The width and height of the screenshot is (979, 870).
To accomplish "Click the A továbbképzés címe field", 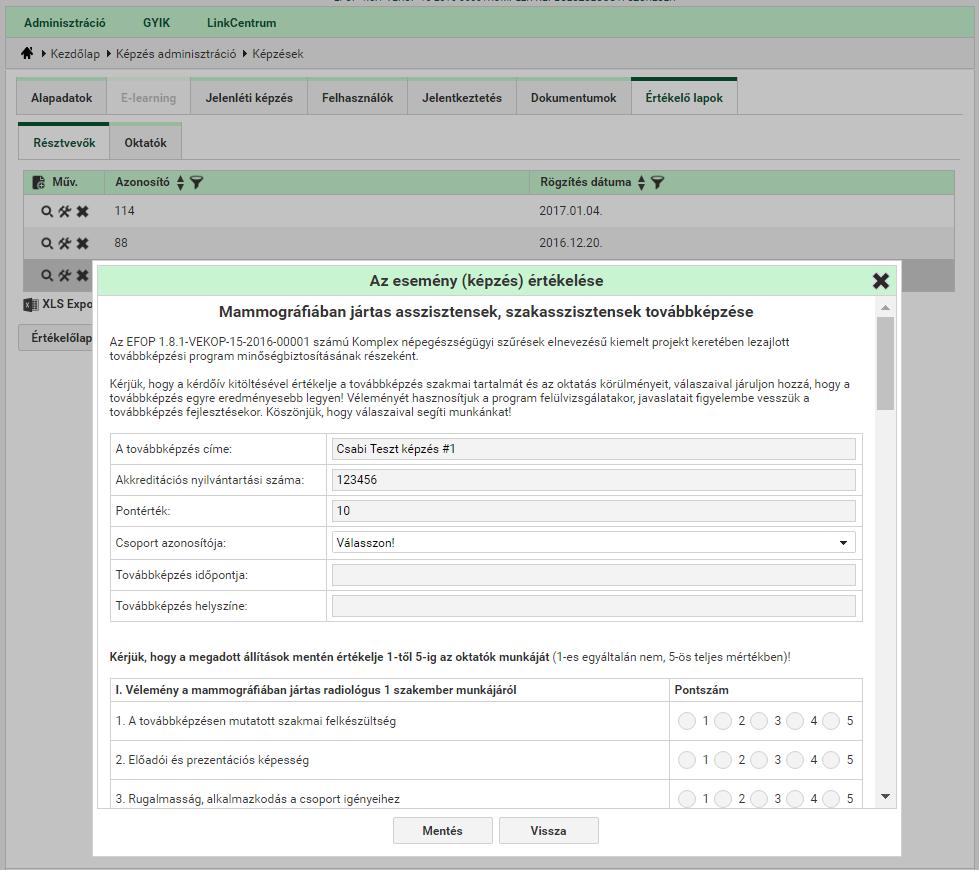I will click(593, 449).
